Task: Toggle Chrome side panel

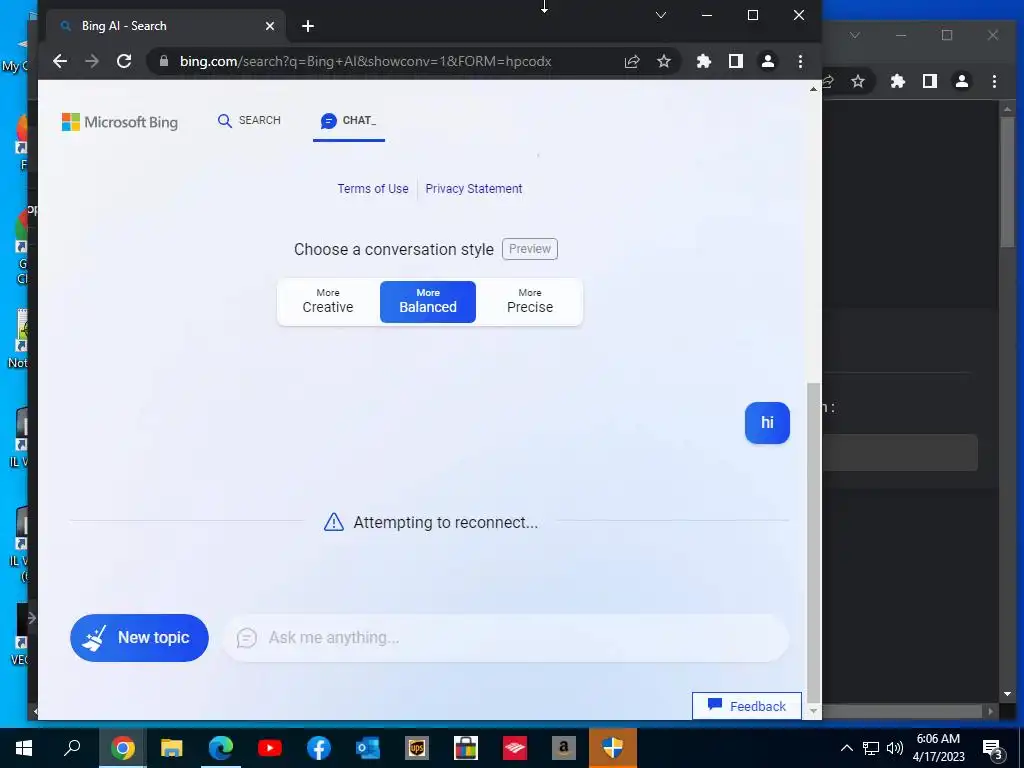Action: (735, 61)
